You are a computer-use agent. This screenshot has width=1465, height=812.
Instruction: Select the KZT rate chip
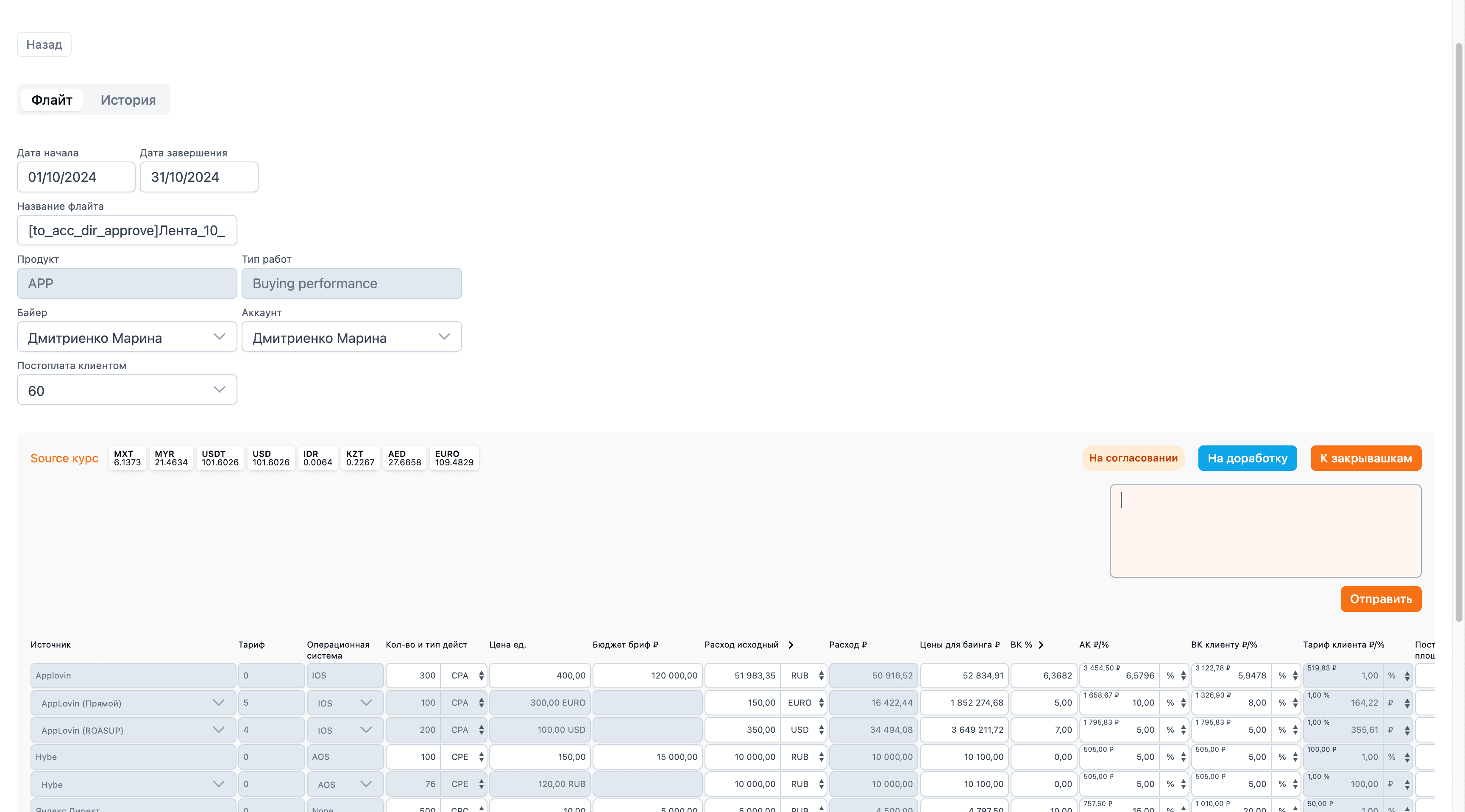(x=361, y=458)
